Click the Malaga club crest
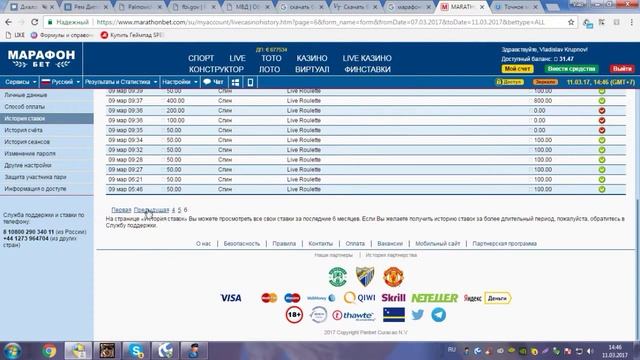 [x=365, y=277]
